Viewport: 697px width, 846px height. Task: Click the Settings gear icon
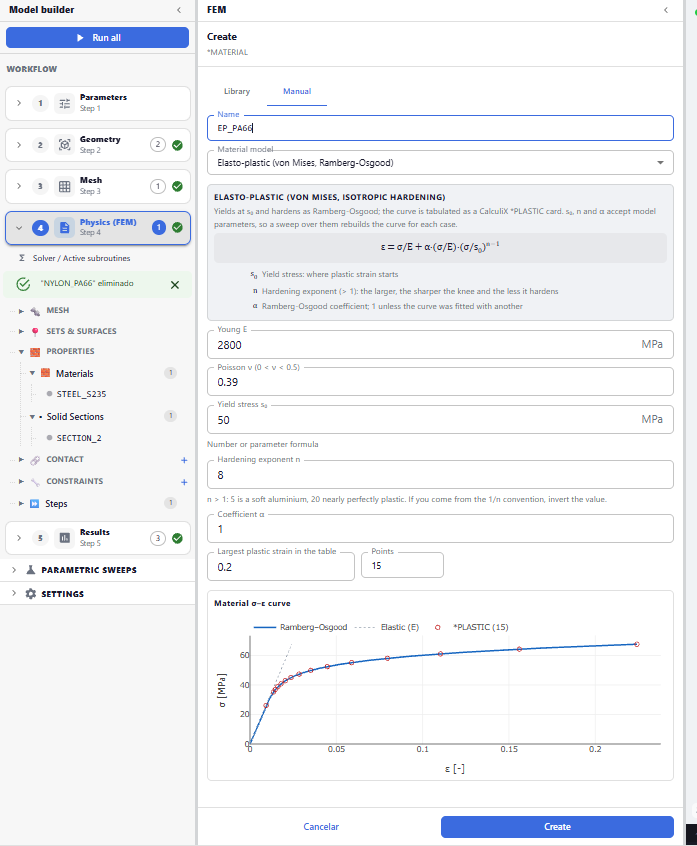click(31, 593)
